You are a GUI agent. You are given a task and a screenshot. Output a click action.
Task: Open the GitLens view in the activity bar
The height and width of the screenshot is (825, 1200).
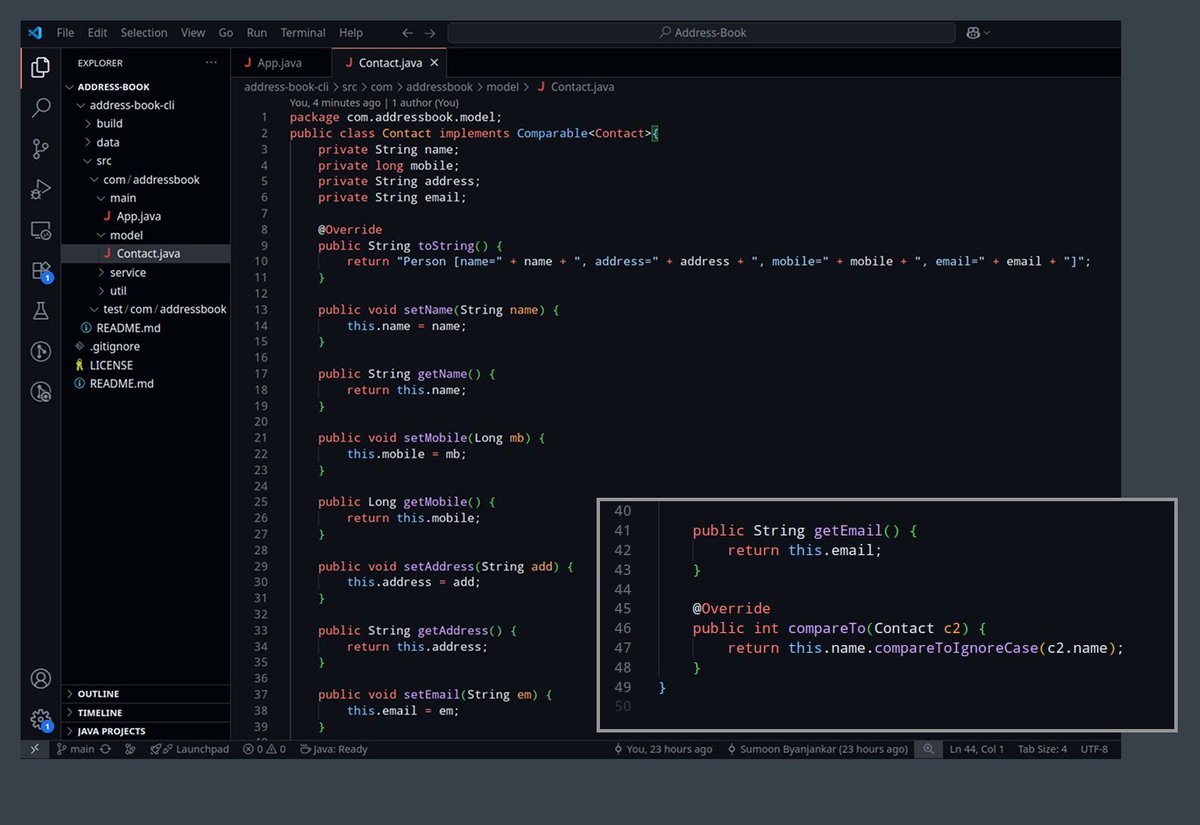(x=40, y=351)
